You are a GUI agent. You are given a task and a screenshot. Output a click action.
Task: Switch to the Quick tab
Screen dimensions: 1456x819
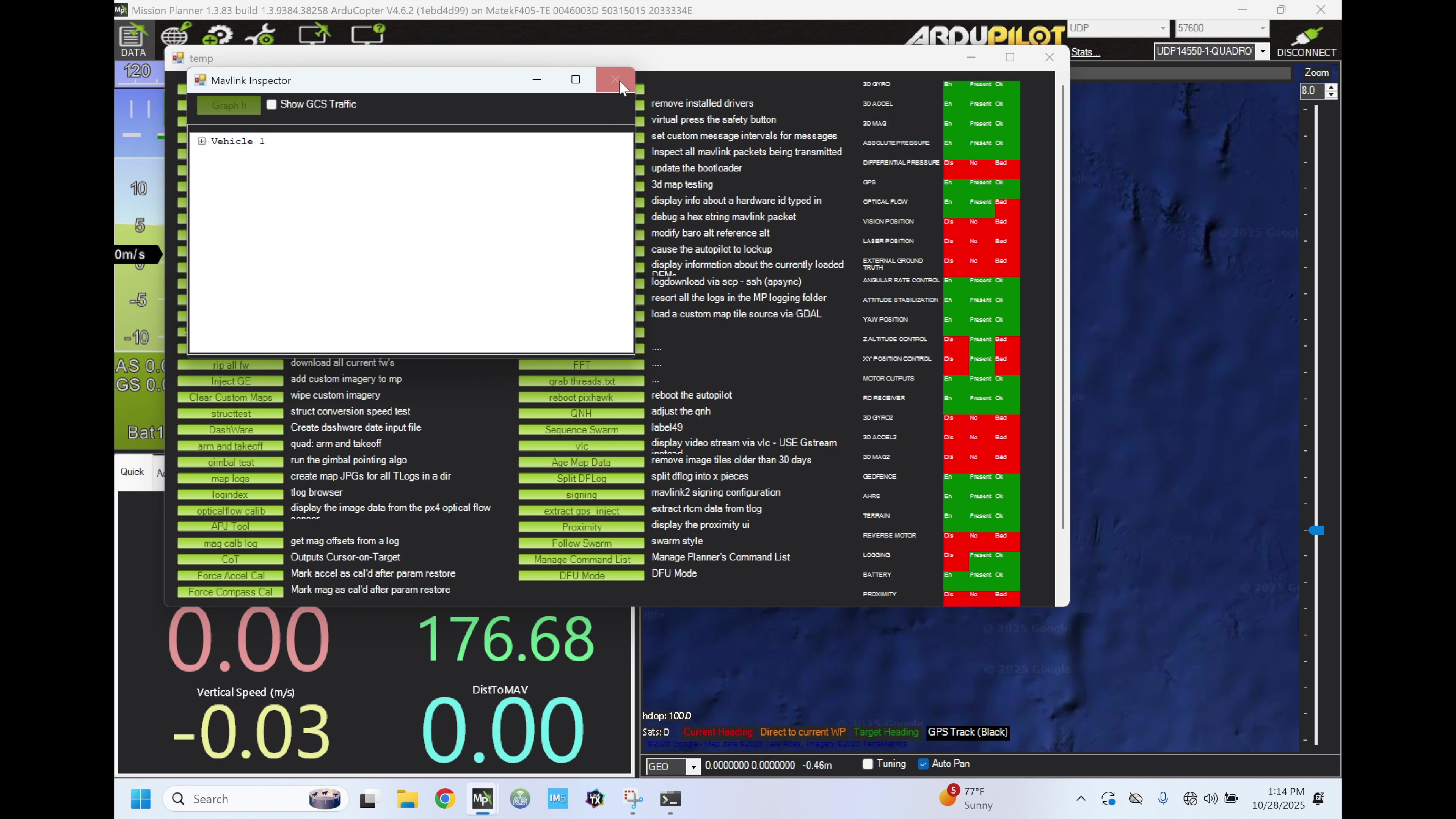(132, 472)
